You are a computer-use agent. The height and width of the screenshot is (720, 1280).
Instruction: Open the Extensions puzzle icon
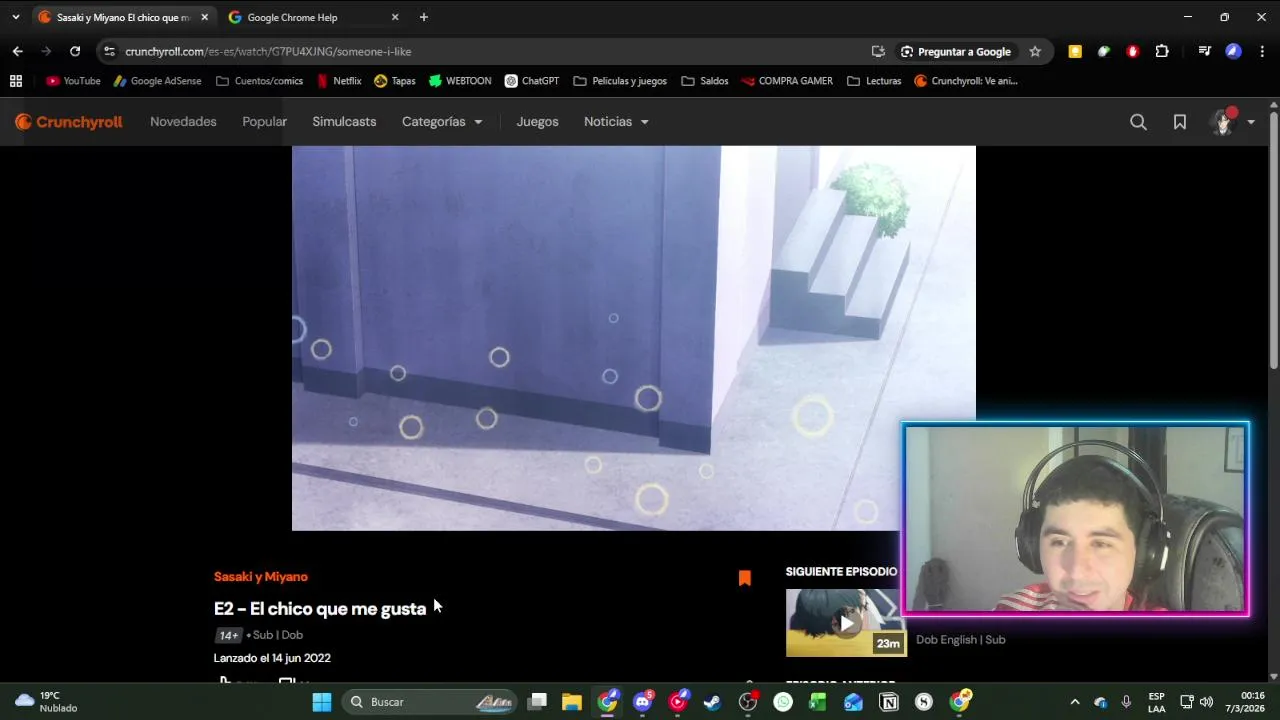tap(1162, 51)
